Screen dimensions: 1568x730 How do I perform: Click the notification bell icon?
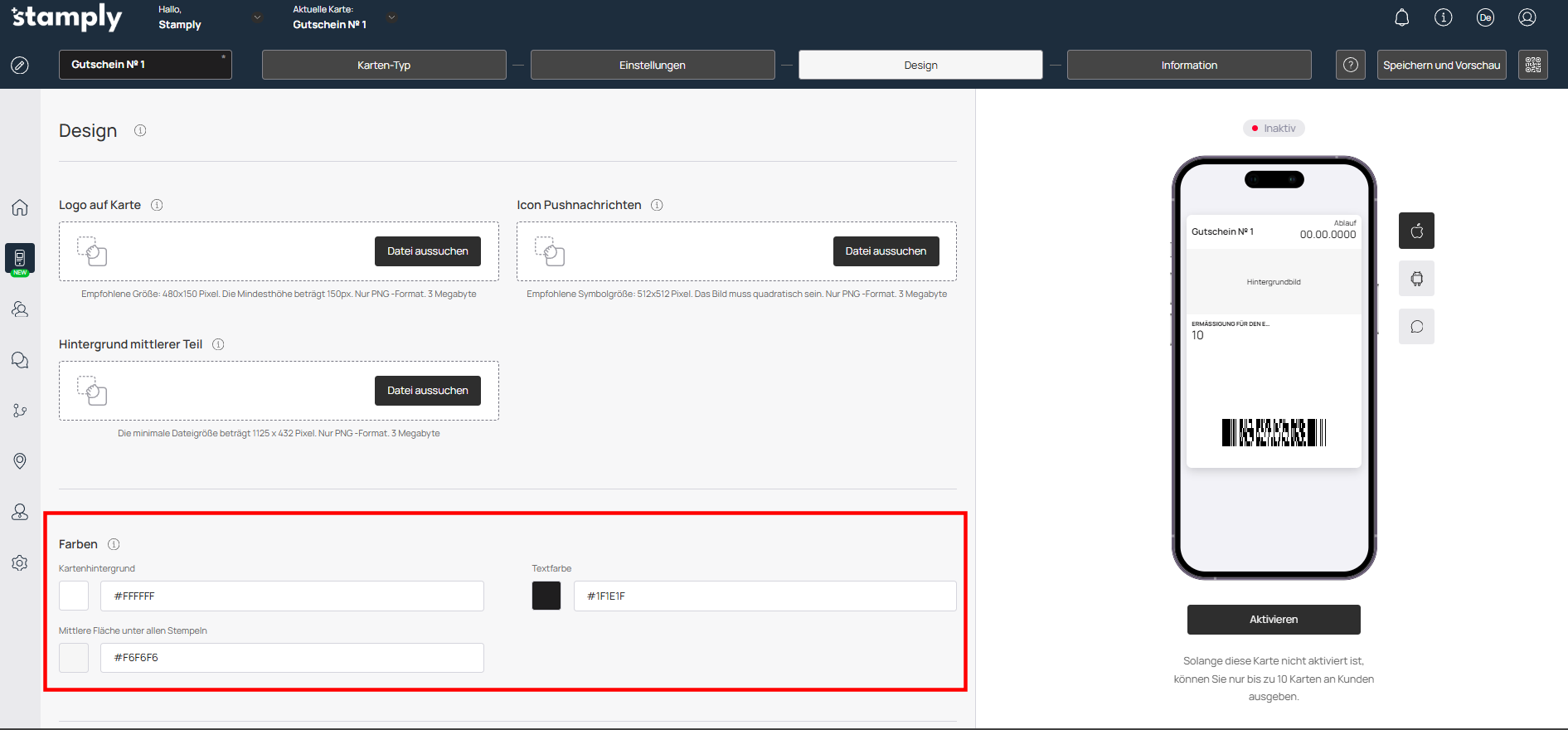(x=1401, y=17)
